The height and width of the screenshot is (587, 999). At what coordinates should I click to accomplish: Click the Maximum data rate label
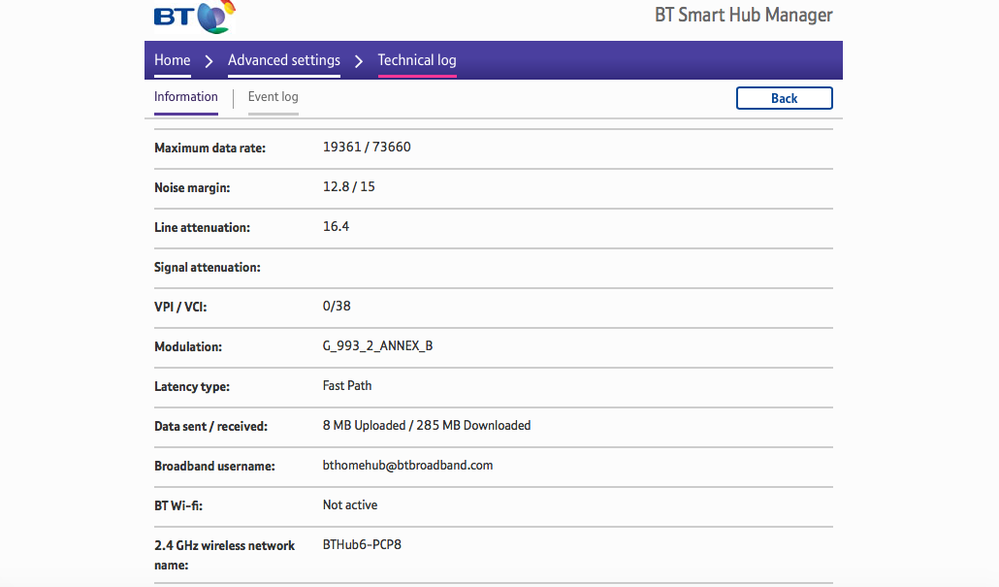[x=210, y=148]
